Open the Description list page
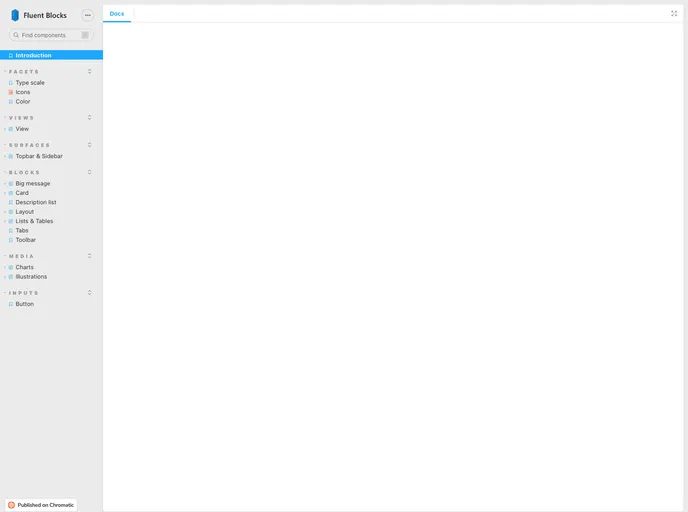Viewport: 688px width, 512px height. pos(36,203)
